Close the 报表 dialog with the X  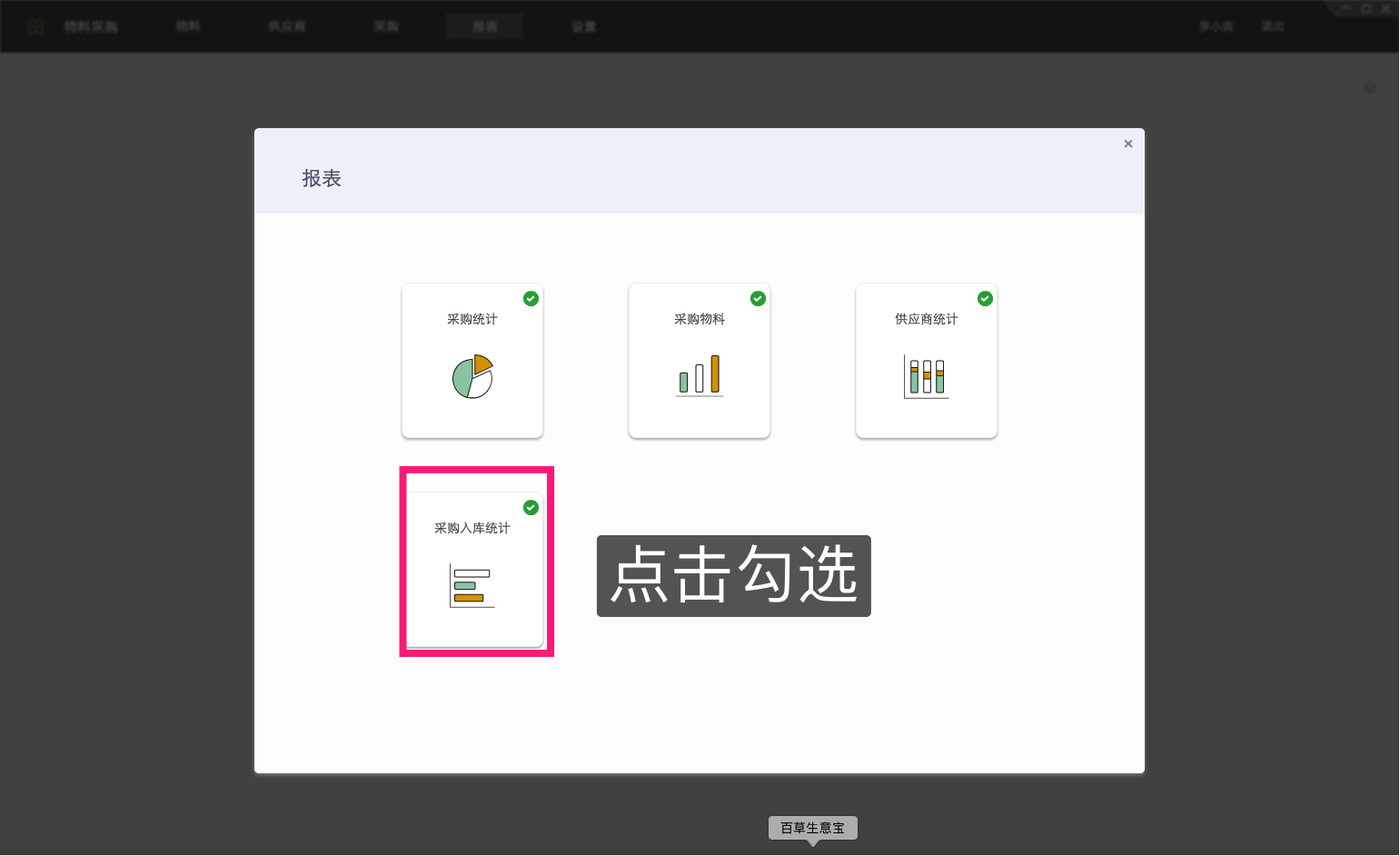coord(1127,144)
